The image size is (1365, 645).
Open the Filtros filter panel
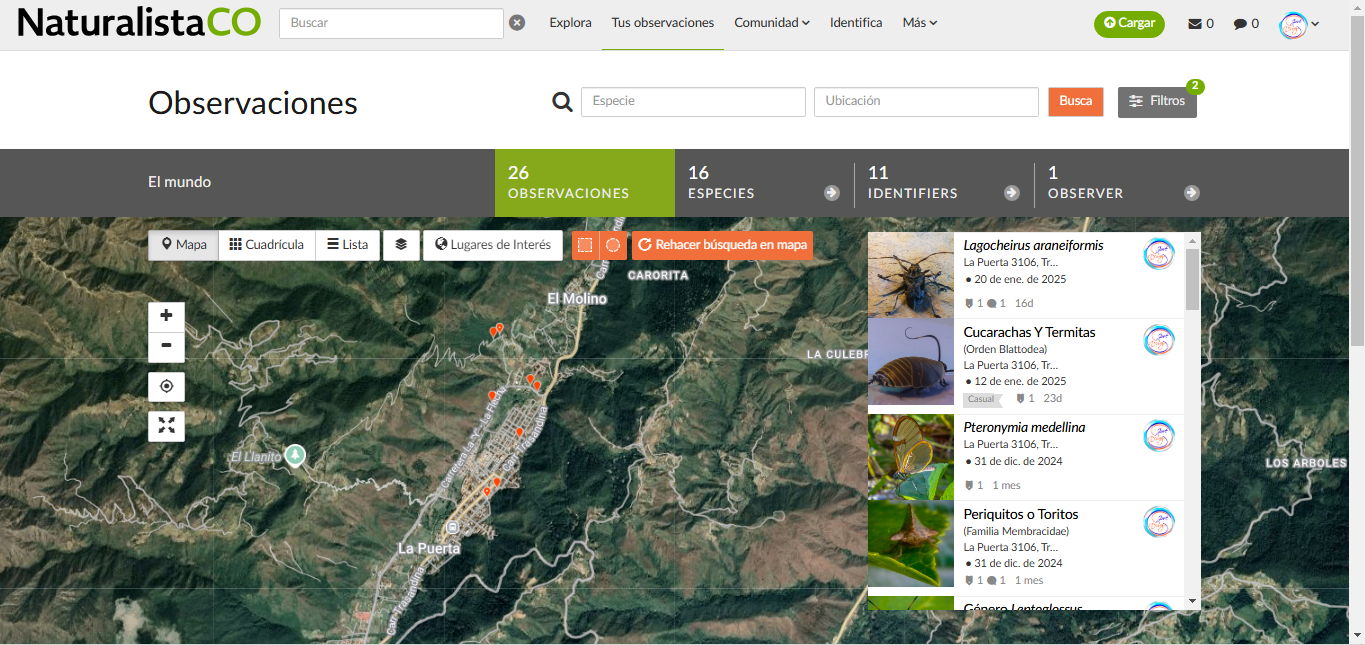[x=1157, y=102]
